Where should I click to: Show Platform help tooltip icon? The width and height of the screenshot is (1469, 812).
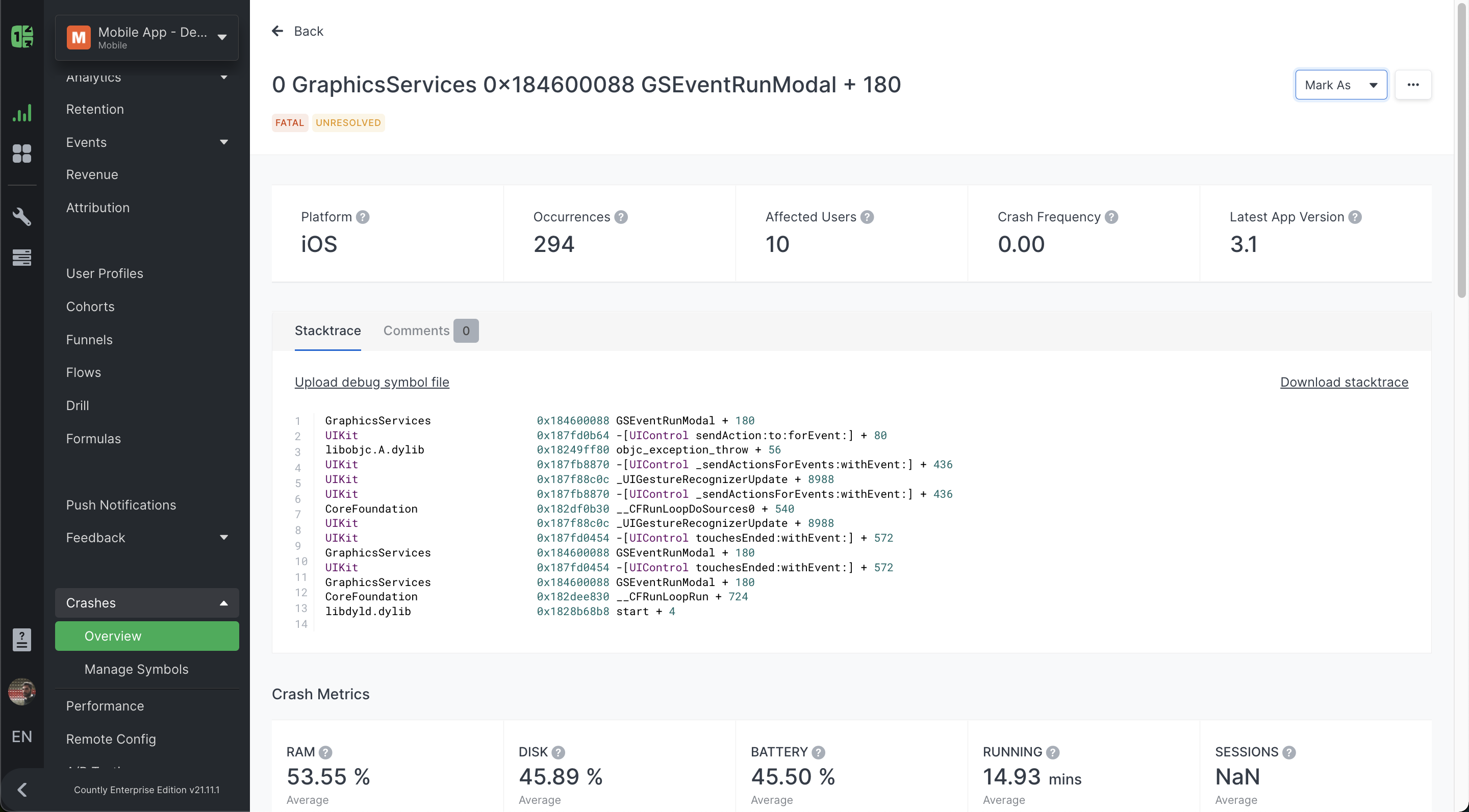pyautogui.click(x=363, y=217)
